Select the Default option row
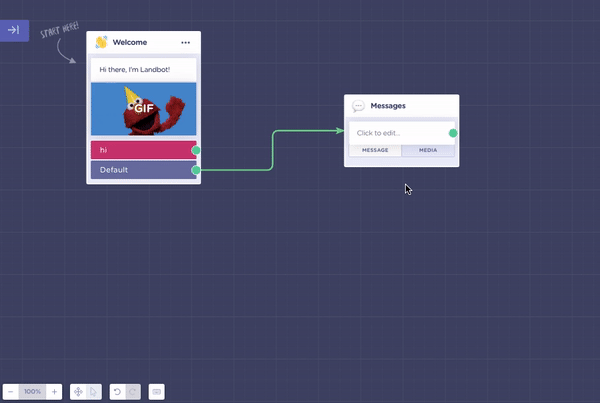The width and height of the screenshot is (600, 403). tap(143, 170)
